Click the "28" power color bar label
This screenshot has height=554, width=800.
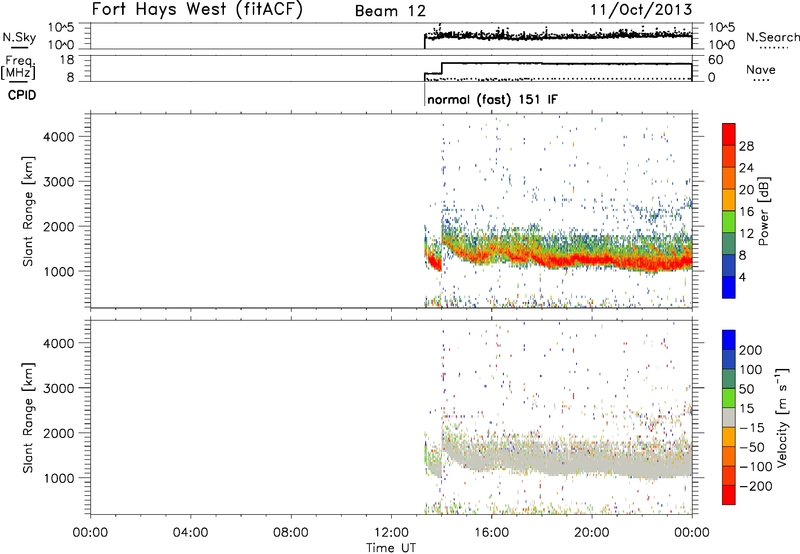(746, 146)
